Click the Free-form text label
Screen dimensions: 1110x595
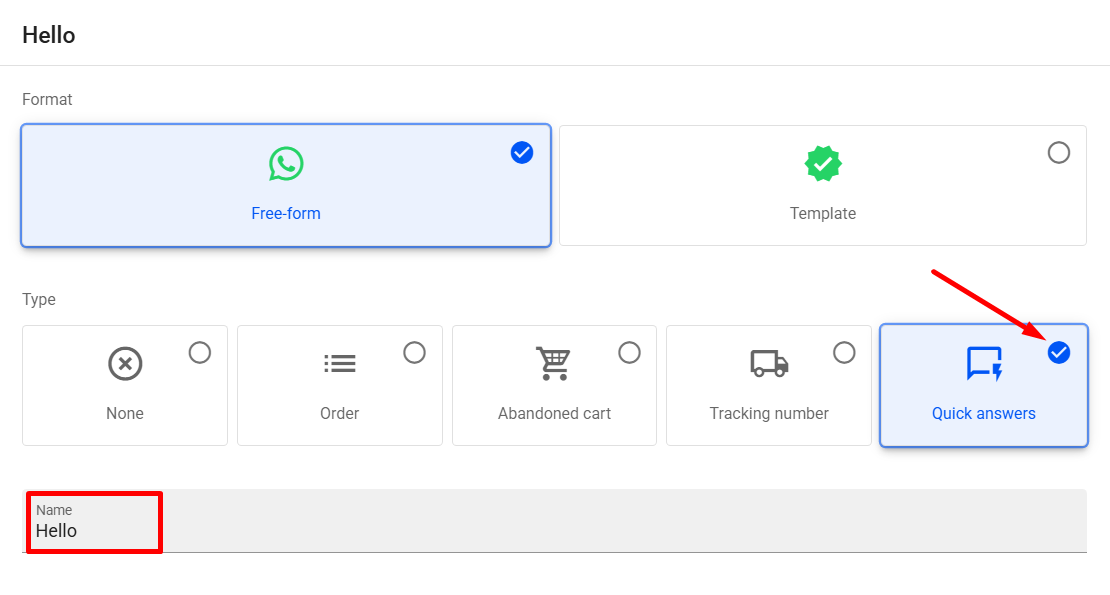pos(286,214)
